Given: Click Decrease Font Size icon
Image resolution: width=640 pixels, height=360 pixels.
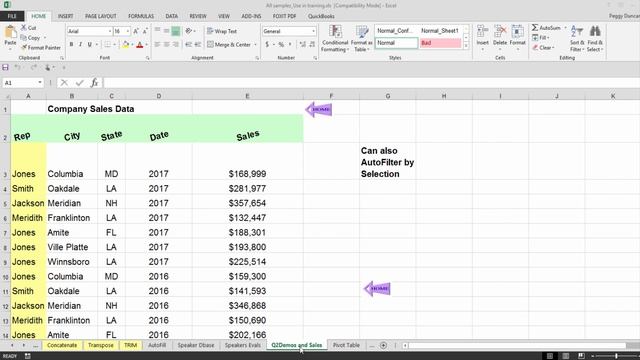Looking at the screenshot, I should point(144,31).
